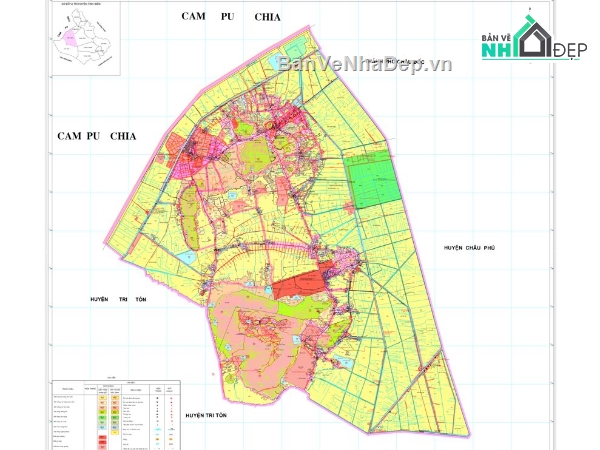Select the Huyện Châu Phú label
The width and height of the screenshot is (600, 450).
[471, 246]
